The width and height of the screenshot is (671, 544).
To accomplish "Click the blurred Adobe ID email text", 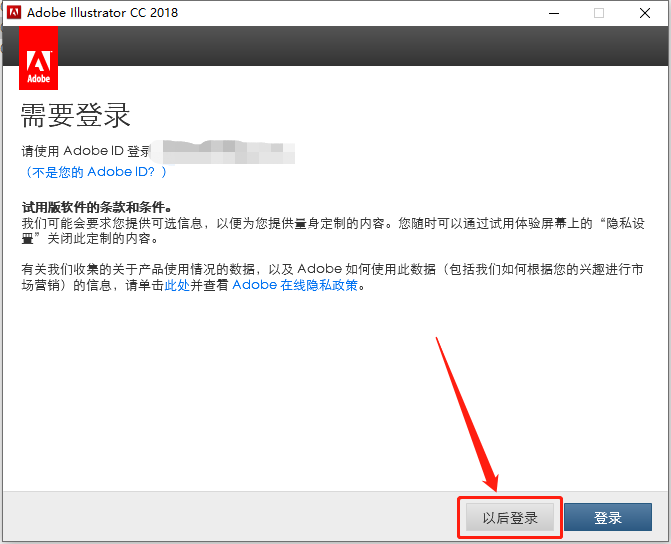I will point(223,152).
